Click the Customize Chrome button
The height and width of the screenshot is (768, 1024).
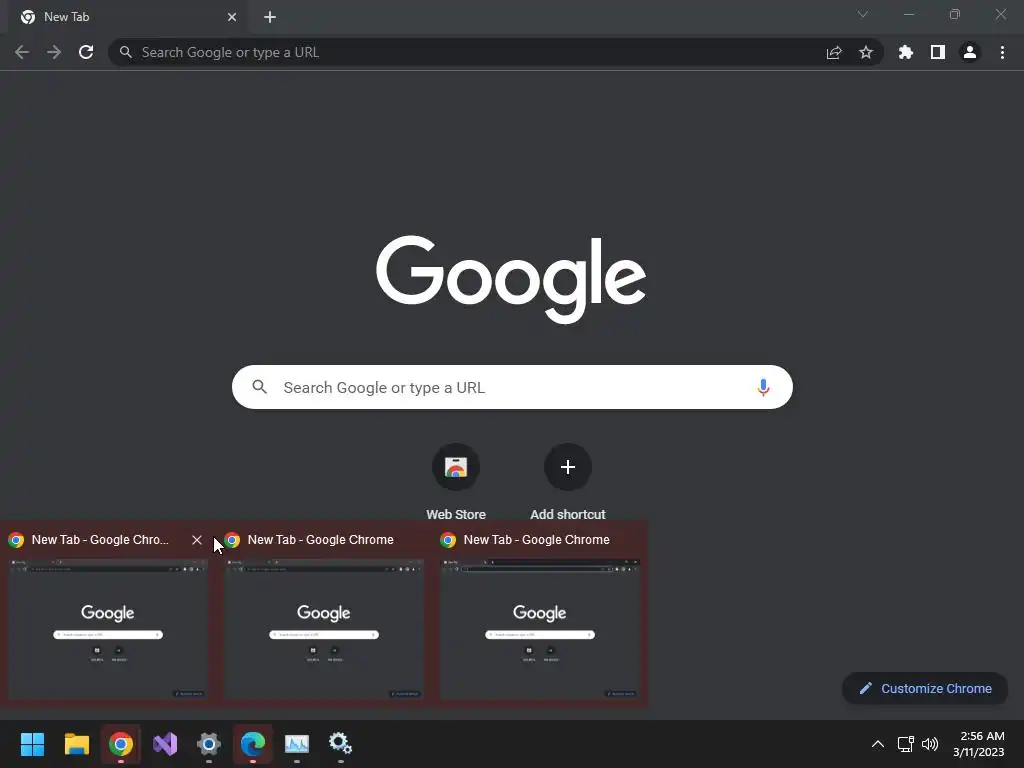coord(925,688)
